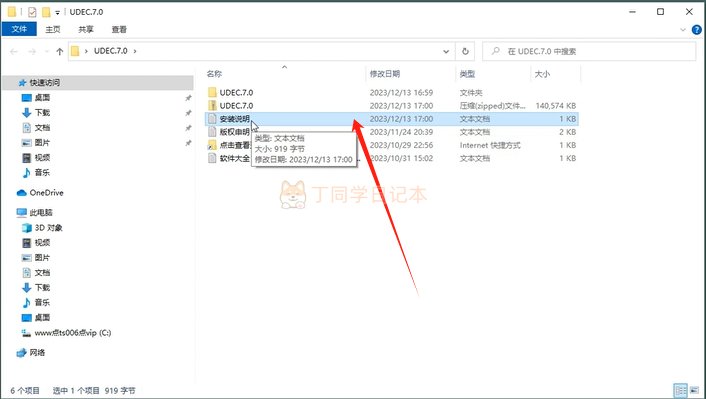The image size is (706, 399).
Task: Go up one folder level
Action: point(59,51)
